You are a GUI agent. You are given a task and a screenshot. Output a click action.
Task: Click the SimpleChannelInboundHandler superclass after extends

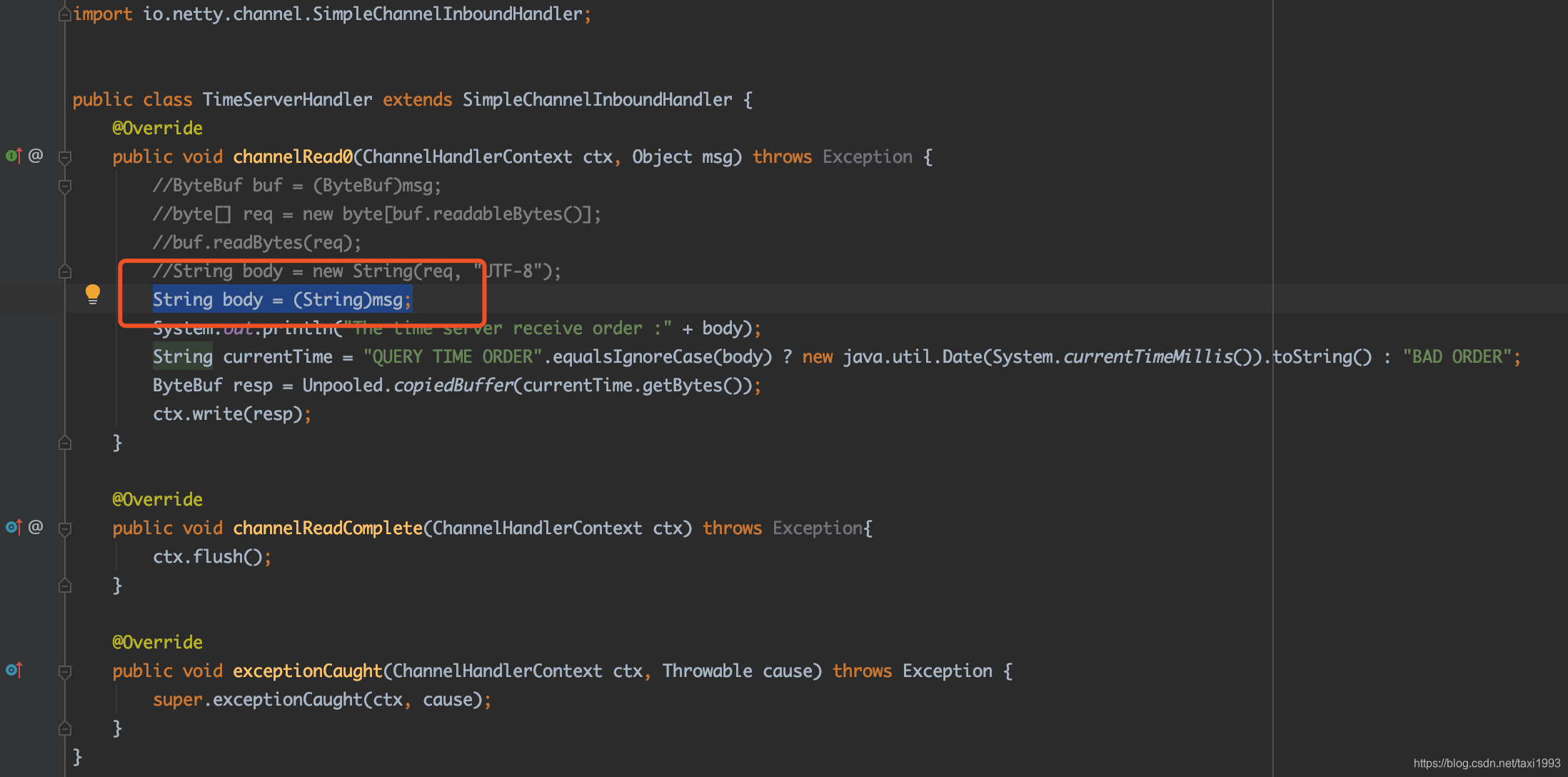click(597, 99)
